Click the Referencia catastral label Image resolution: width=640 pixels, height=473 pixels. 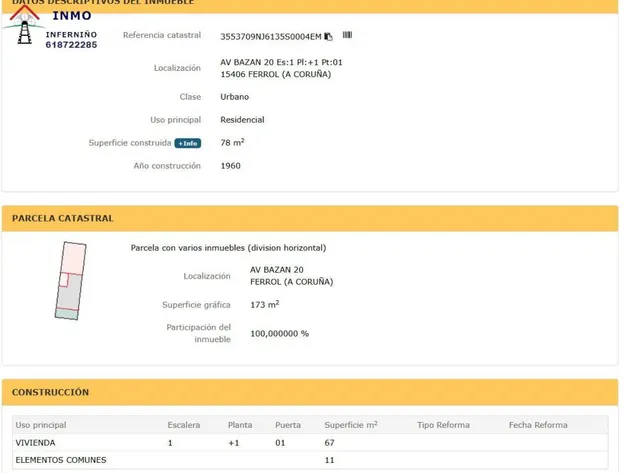(162, 35)
